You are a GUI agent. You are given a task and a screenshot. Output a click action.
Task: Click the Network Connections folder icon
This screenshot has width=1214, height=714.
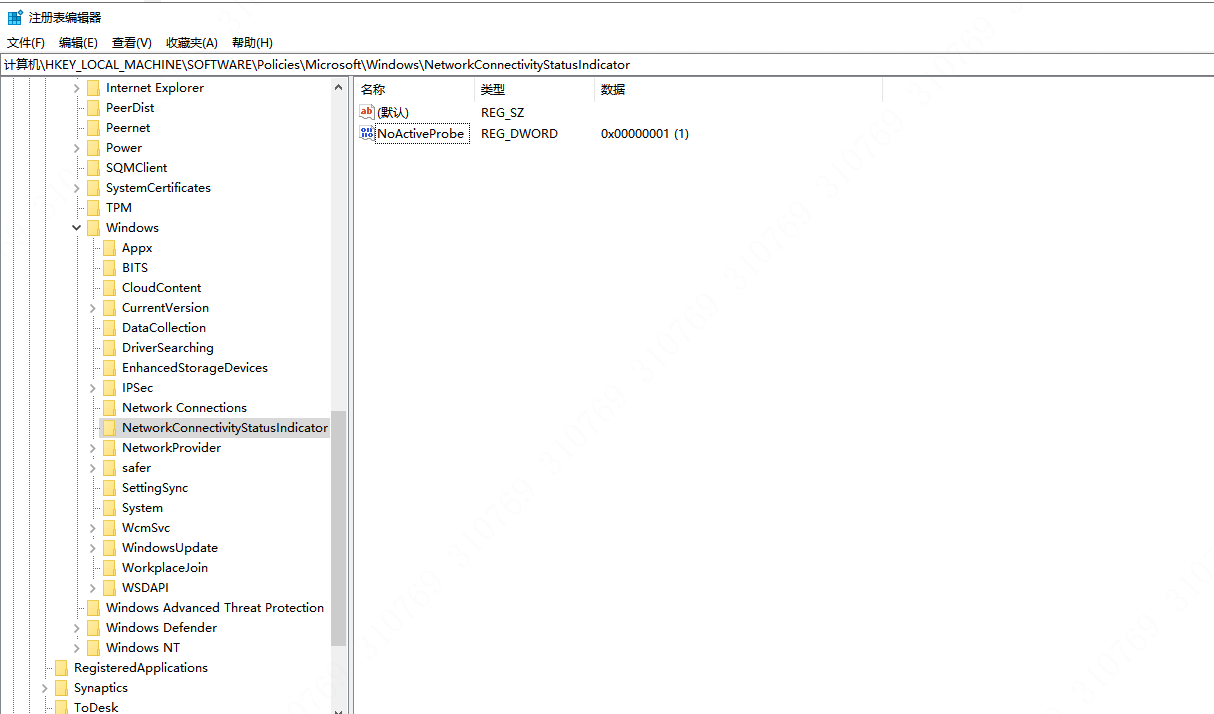click(x=109, y=408)
